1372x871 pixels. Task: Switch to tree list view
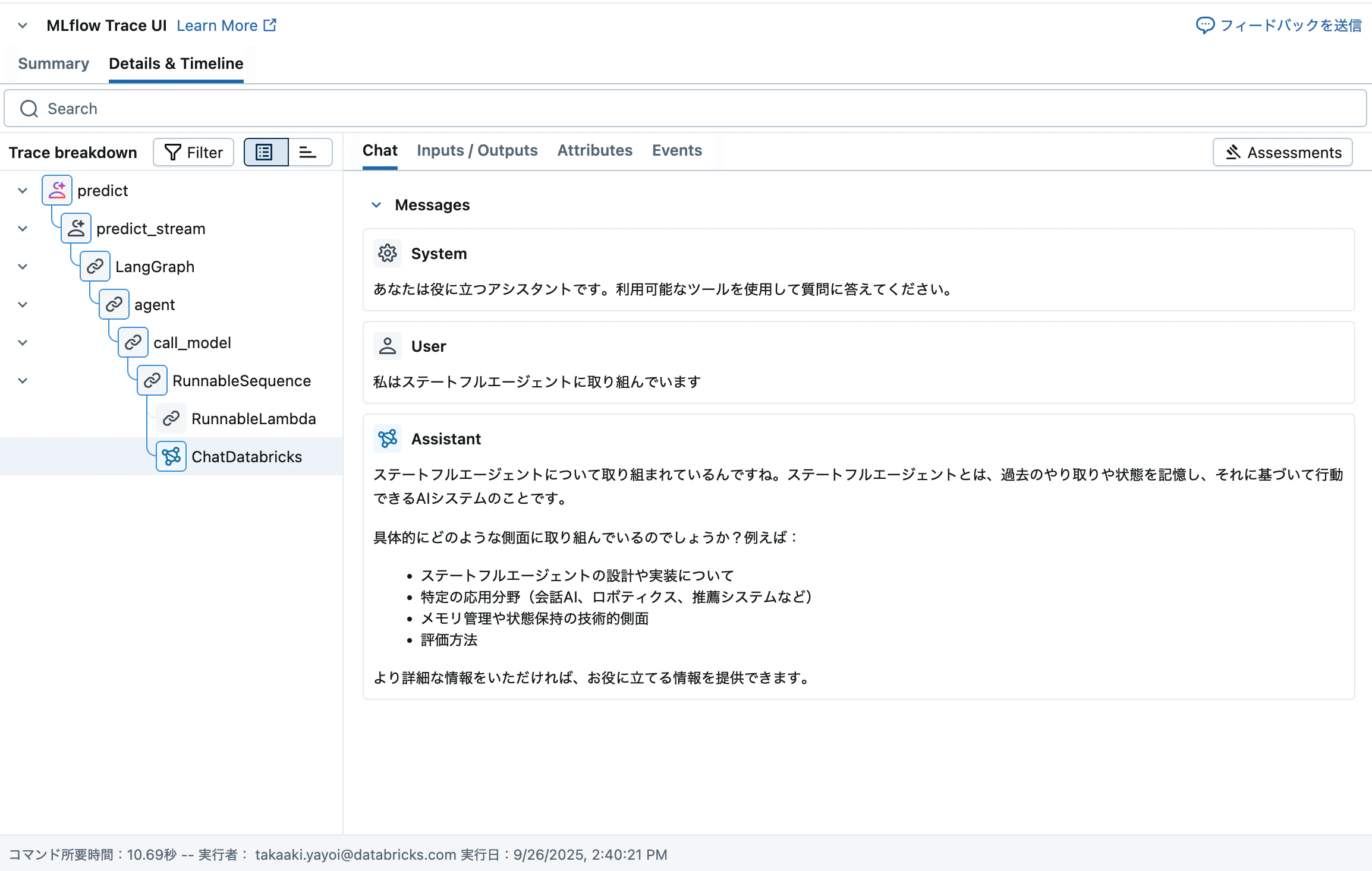click(266, 152)
